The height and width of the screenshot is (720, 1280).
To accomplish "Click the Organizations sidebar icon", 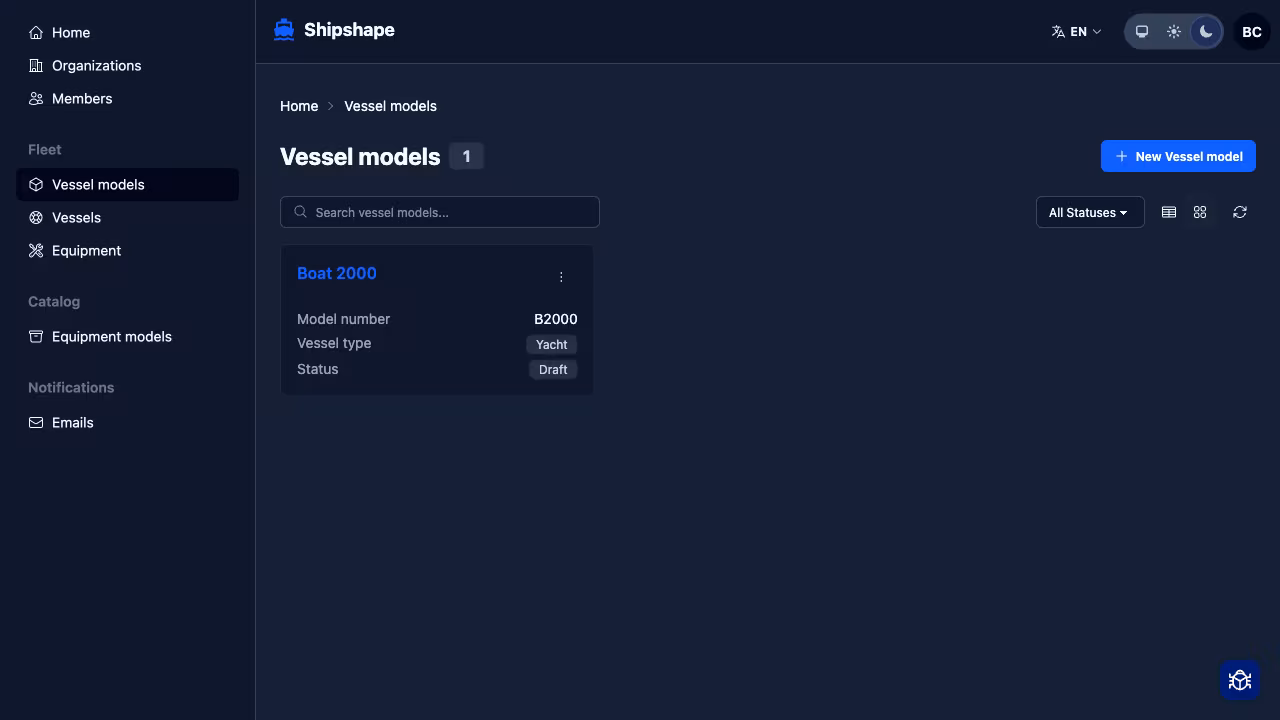I will point(36,65).
